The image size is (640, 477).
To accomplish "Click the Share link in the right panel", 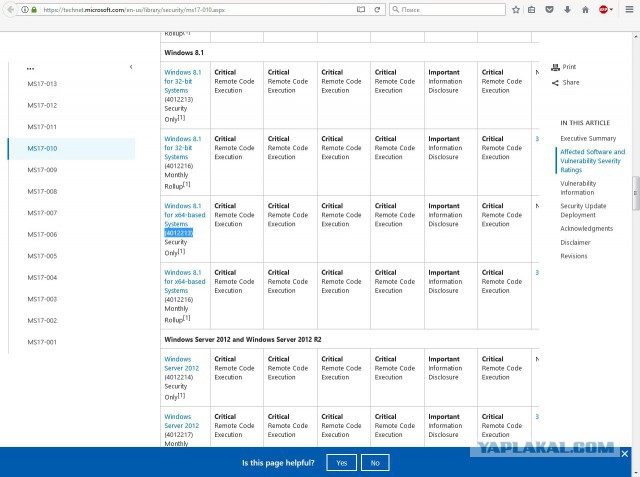I will click(x=565, y=82).
